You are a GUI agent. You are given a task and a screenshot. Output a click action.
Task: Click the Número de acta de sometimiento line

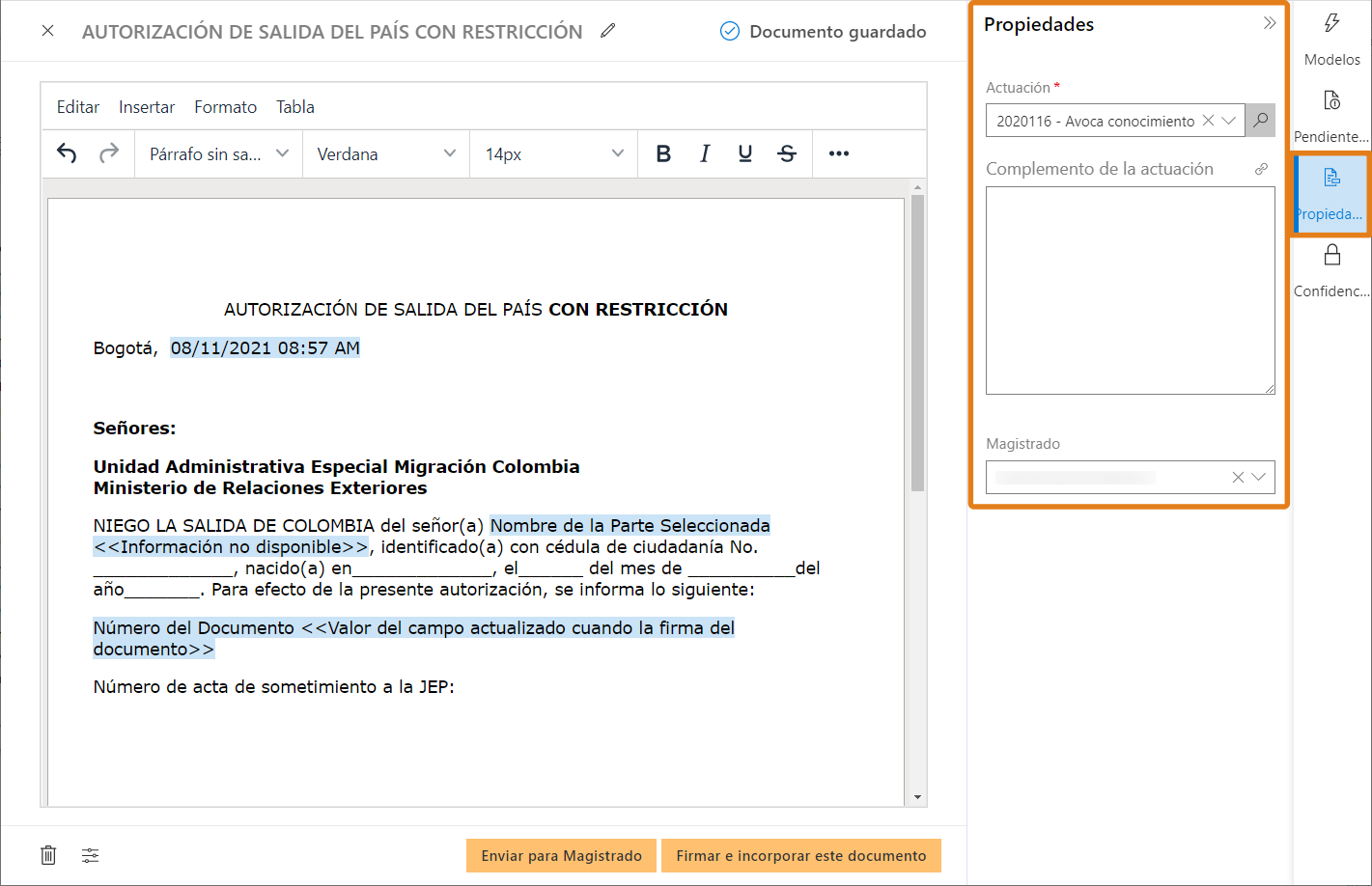tap(273, 687)
